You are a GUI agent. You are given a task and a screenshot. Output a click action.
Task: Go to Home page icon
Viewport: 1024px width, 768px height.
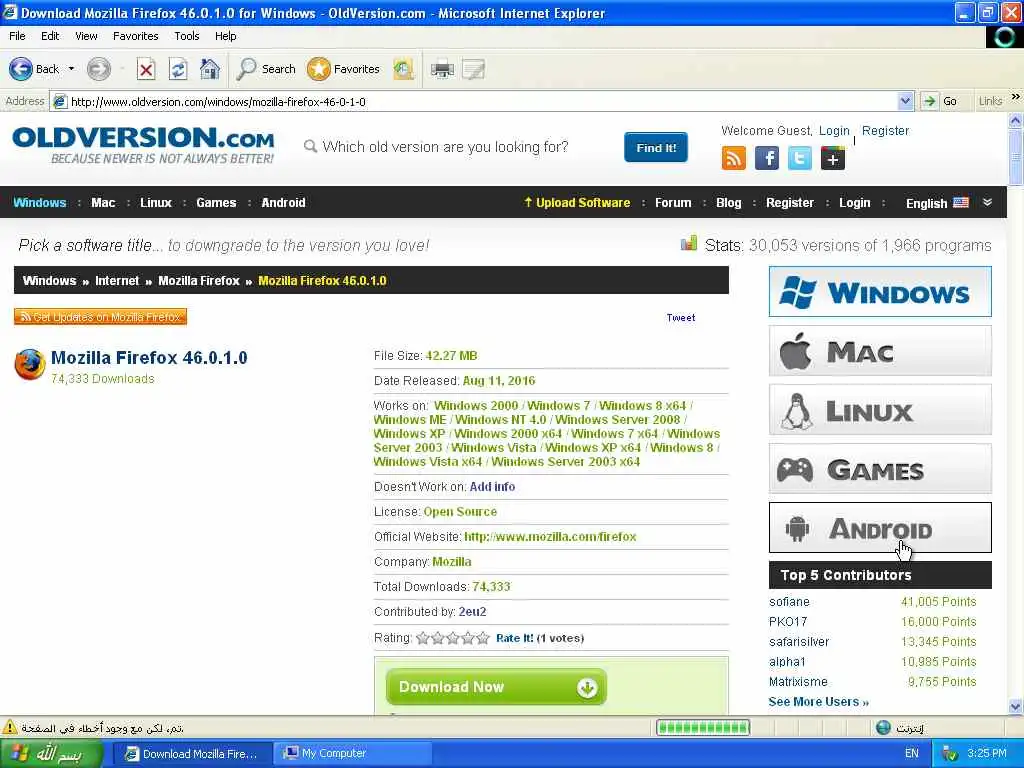(x=210, y=69)
